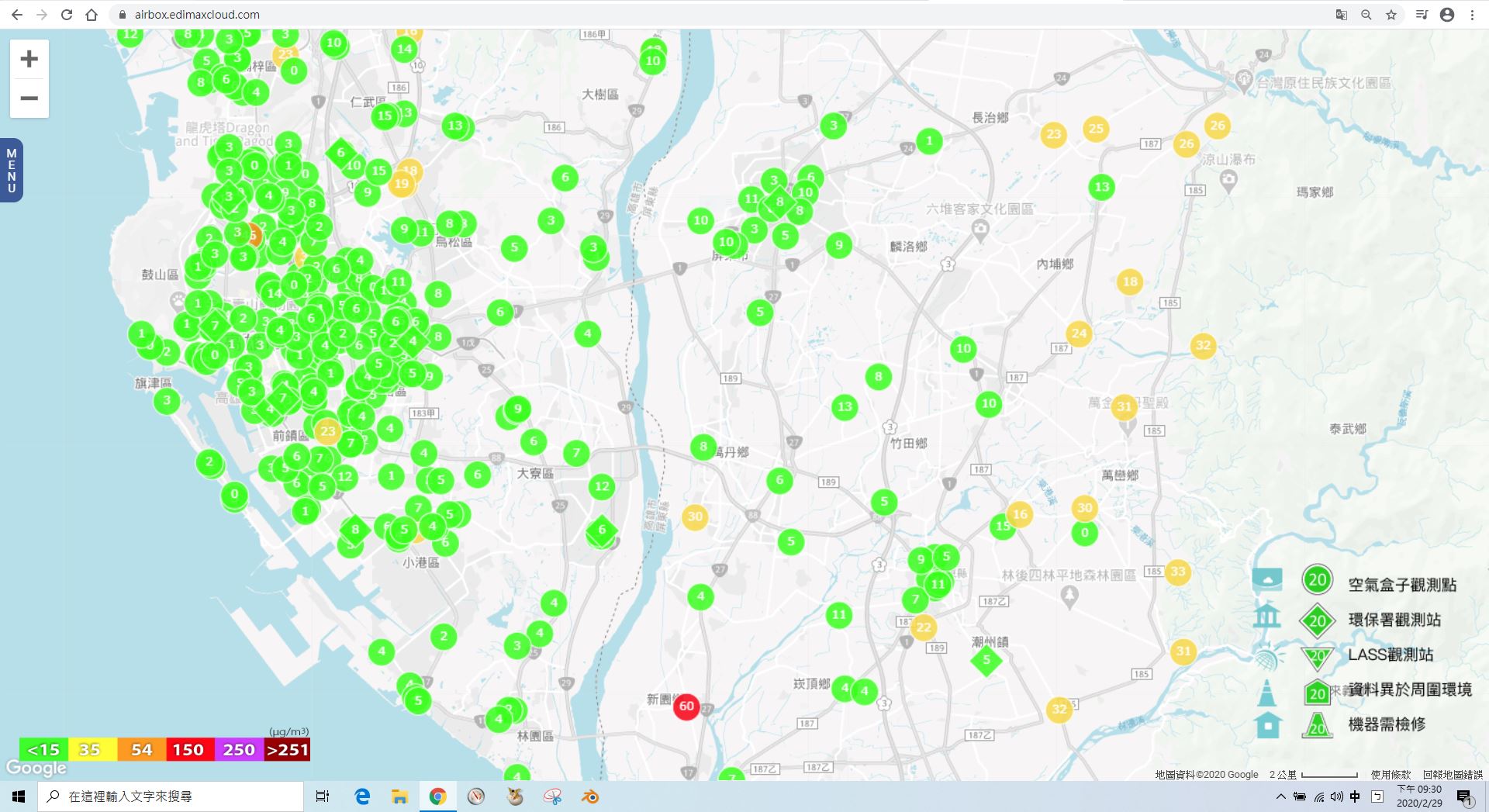Viewport: 1489px width, 812px height.
Task: Click the 機器需檢修 legend label
Action: tap(1387, 724)
